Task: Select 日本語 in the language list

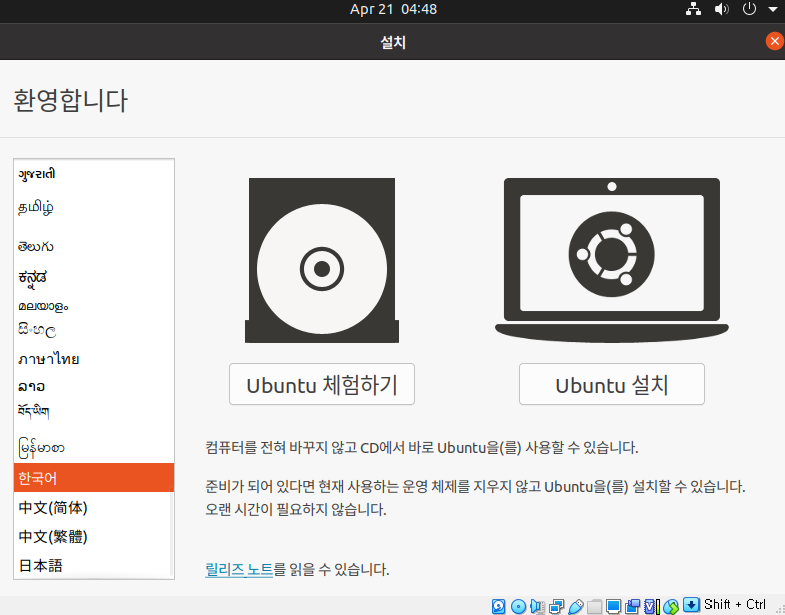Action: click(x=94, y=565)
